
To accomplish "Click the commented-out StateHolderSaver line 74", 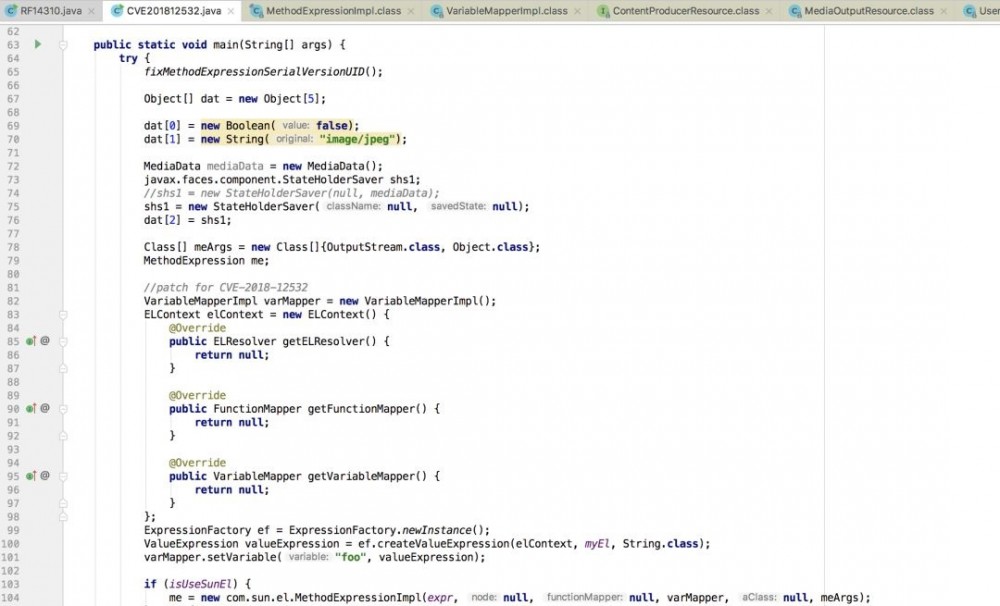I will point(291,193).
